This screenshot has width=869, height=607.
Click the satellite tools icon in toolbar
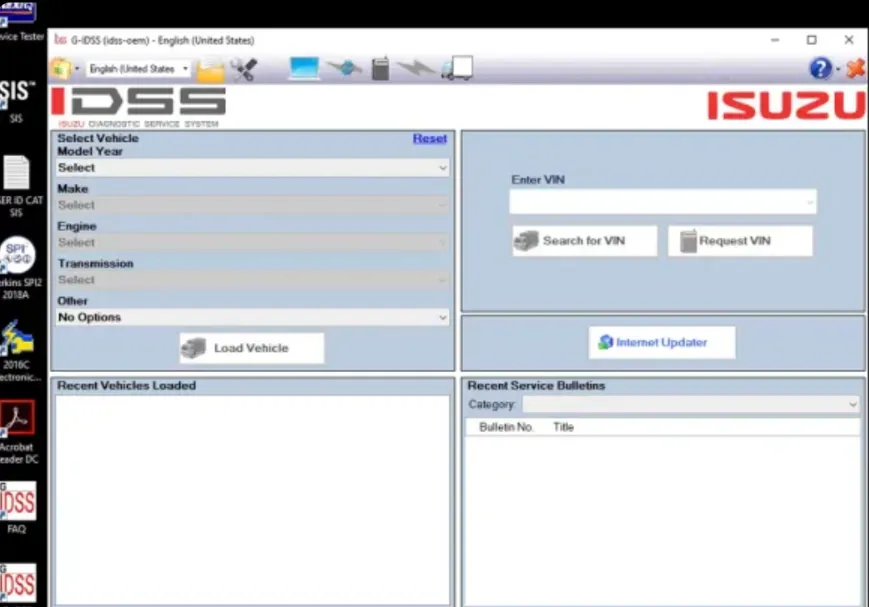click(x=243, y=69)
